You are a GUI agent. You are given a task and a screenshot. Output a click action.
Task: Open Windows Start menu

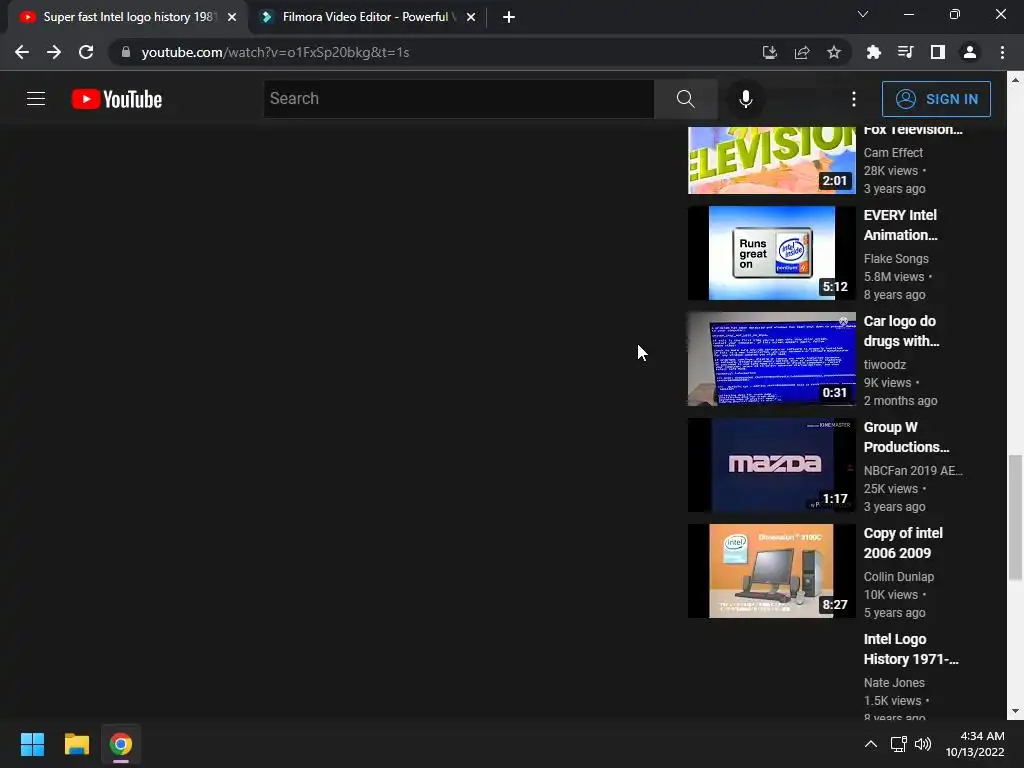coord(32,744)
